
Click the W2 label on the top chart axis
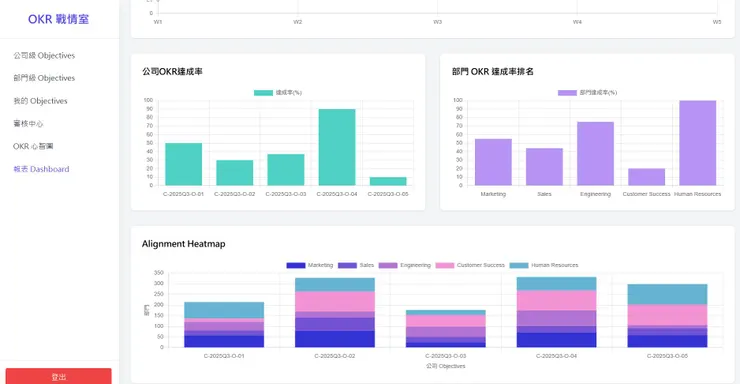pyautogui.click(x=297, y=22)
